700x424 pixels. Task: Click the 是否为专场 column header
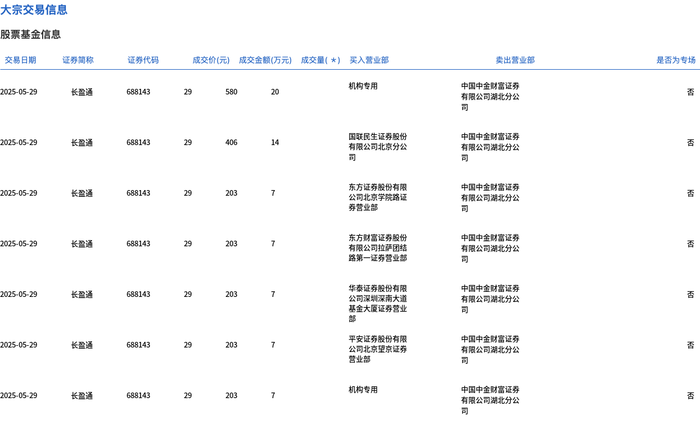click(676, 60)
